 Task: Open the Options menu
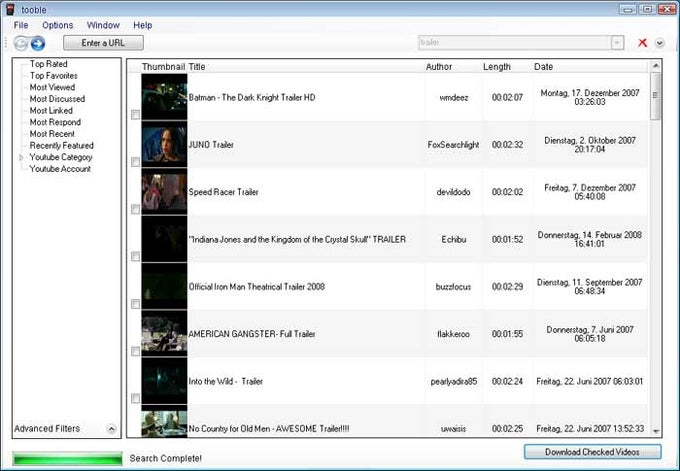58,25
